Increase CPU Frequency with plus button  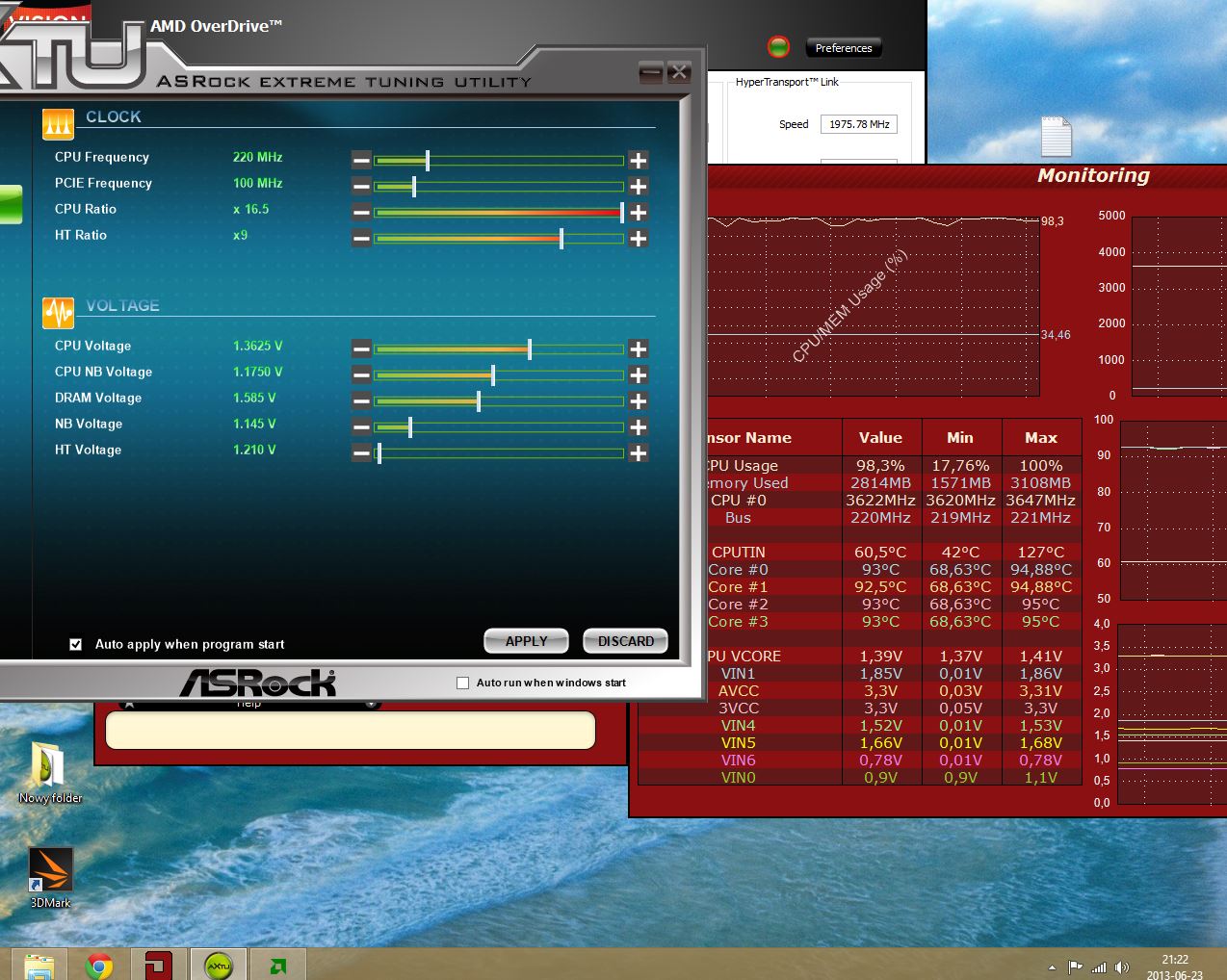(638, 160)
